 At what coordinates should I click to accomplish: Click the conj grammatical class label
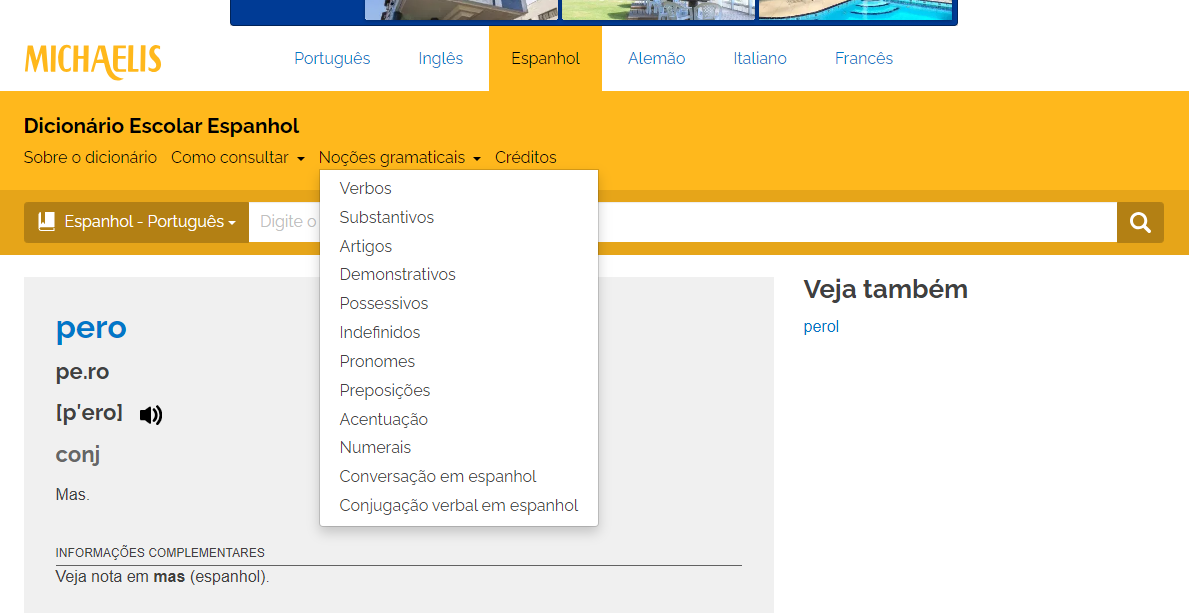[x=78, y=455]
